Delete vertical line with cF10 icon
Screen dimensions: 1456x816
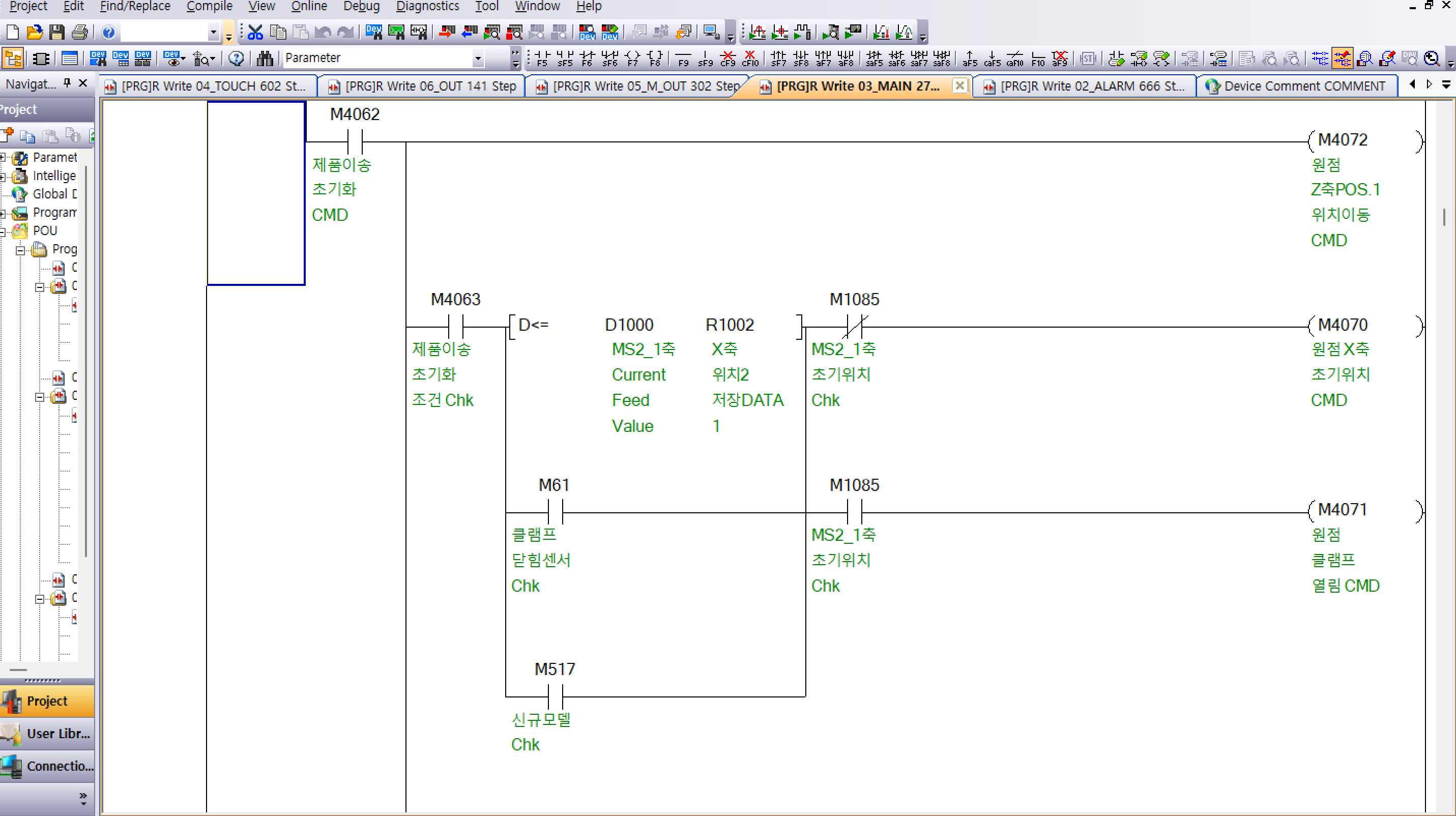(x=750, y=58)
